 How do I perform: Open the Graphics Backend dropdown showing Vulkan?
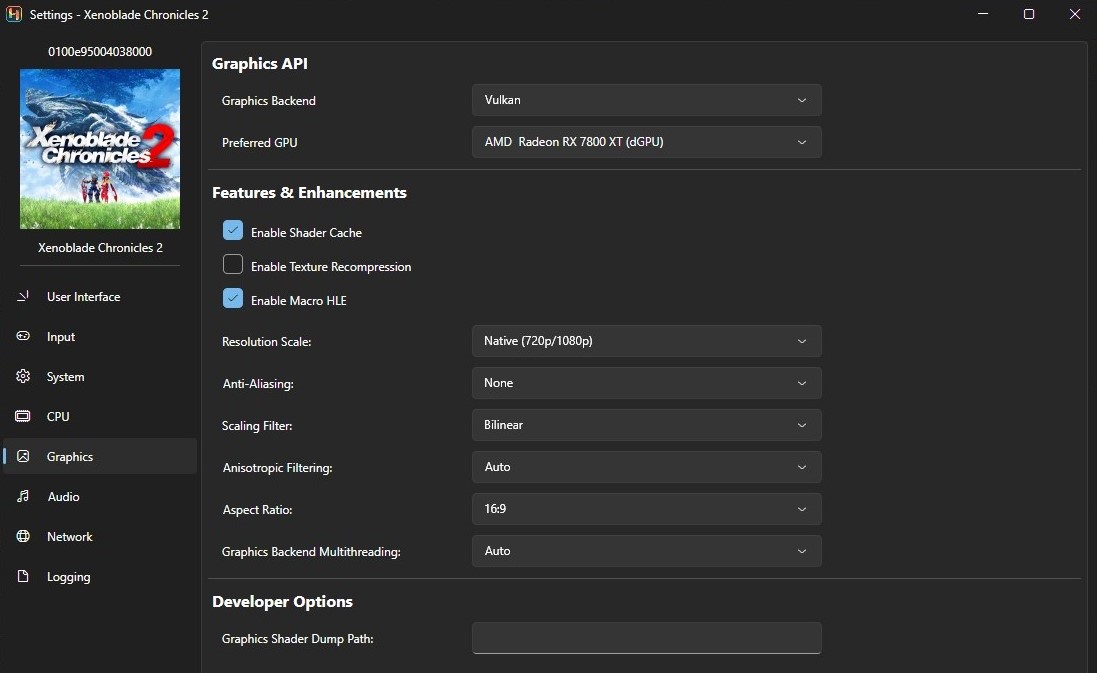point(646,100)
